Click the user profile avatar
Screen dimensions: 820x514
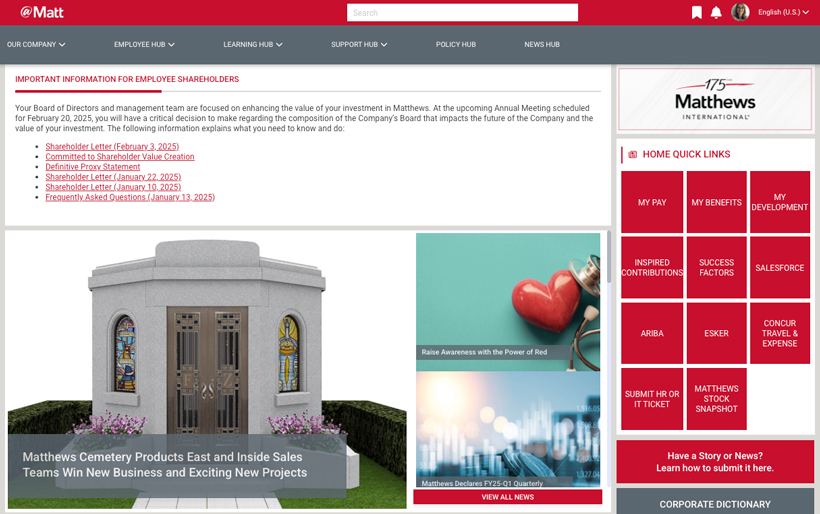[x=740, y=12]
